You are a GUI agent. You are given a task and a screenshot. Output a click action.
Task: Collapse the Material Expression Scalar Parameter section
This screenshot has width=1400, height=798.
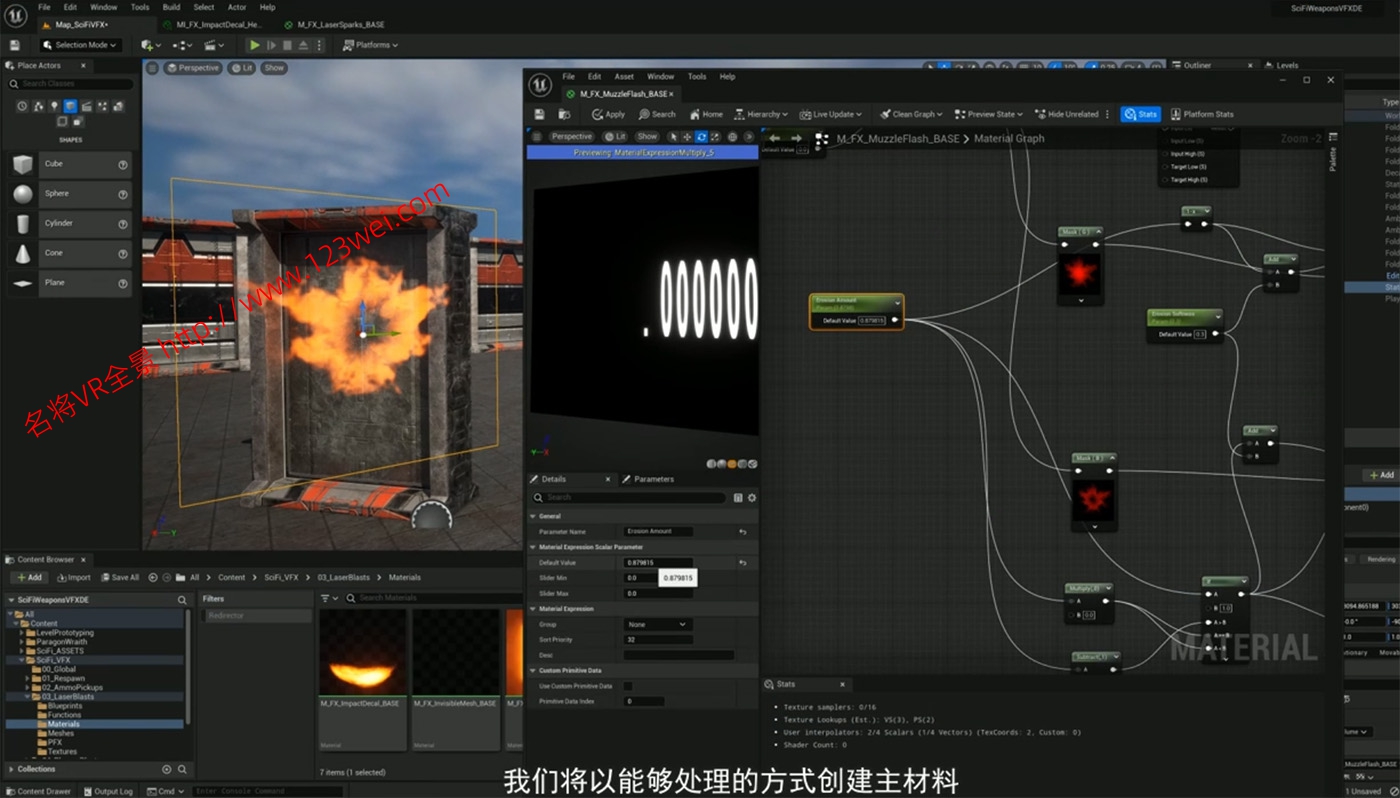(x=534, y=547)
